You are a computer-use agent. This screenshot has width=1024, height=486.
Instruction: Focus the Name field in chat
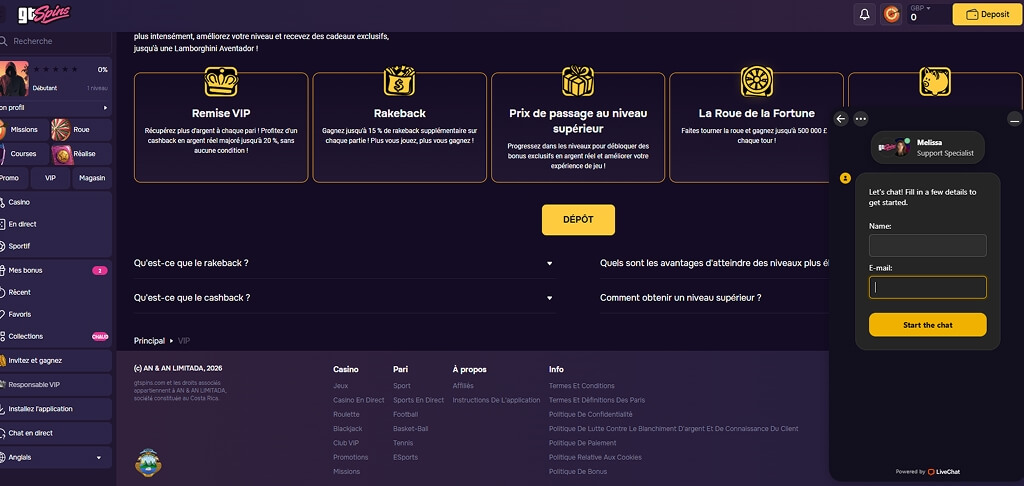pyautogui.click(x=927, y=246)
